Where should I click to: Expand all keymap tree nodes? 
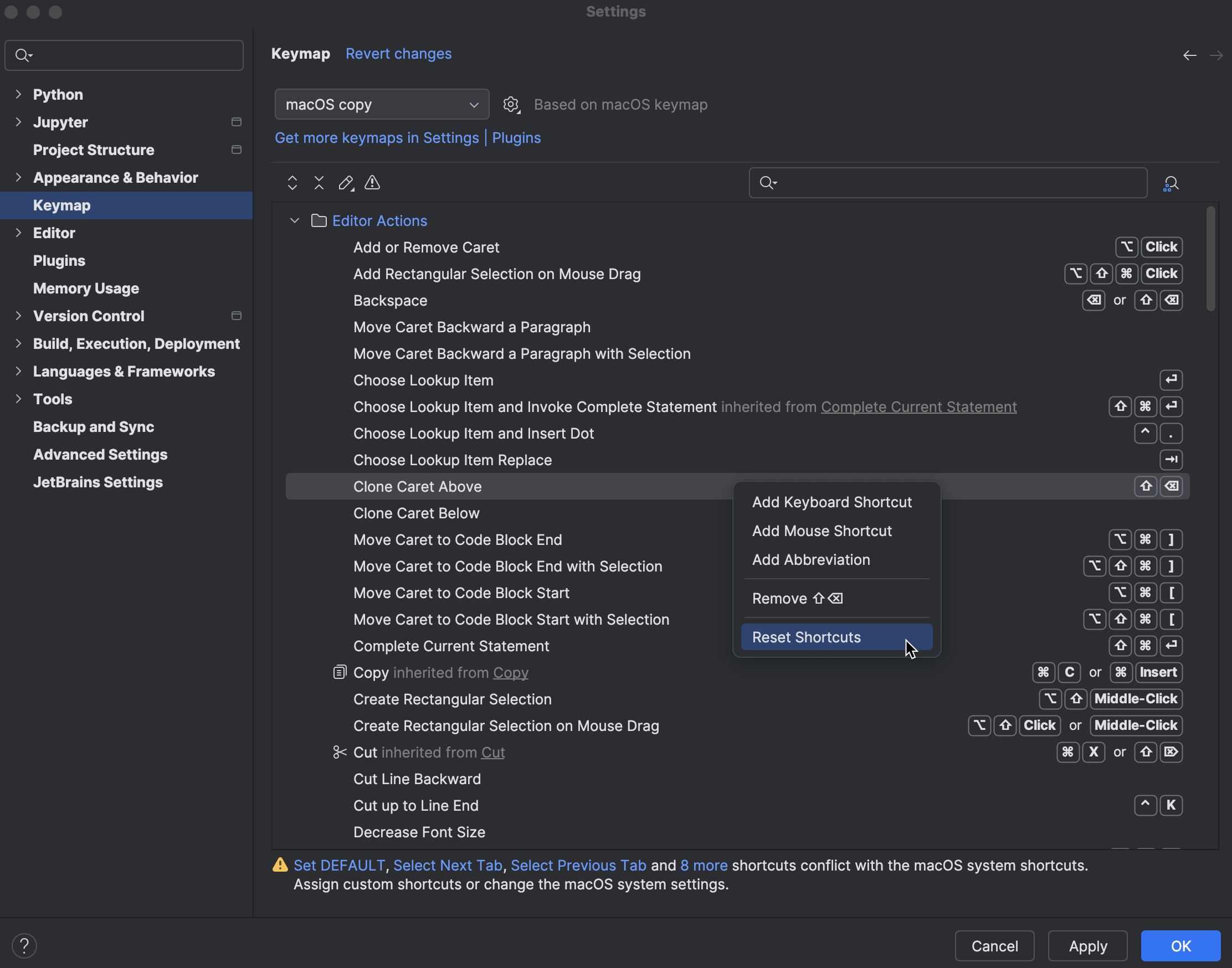pyautogui.click(x=292, y=183)
